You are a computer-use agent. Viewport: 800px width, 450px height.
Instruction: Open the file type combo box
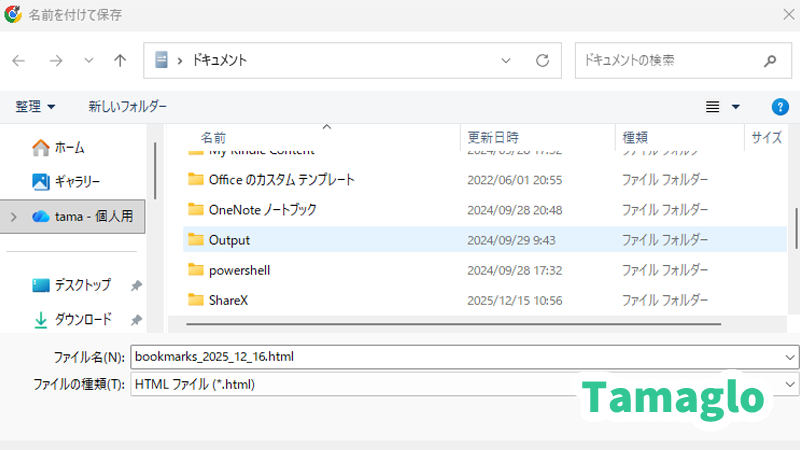point(465,384)
